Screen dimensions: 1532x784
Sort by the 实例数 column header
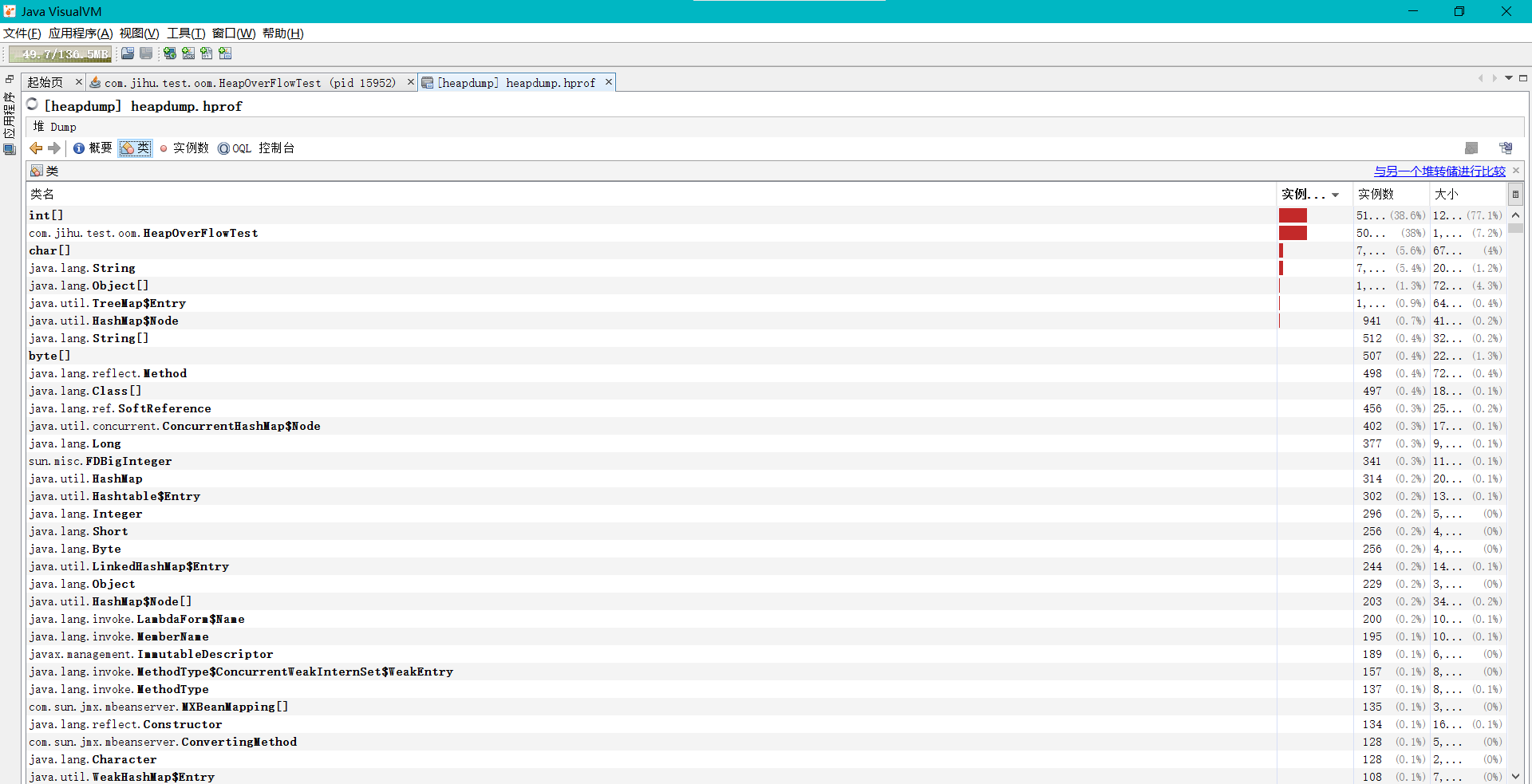(x=1391, y=194)
